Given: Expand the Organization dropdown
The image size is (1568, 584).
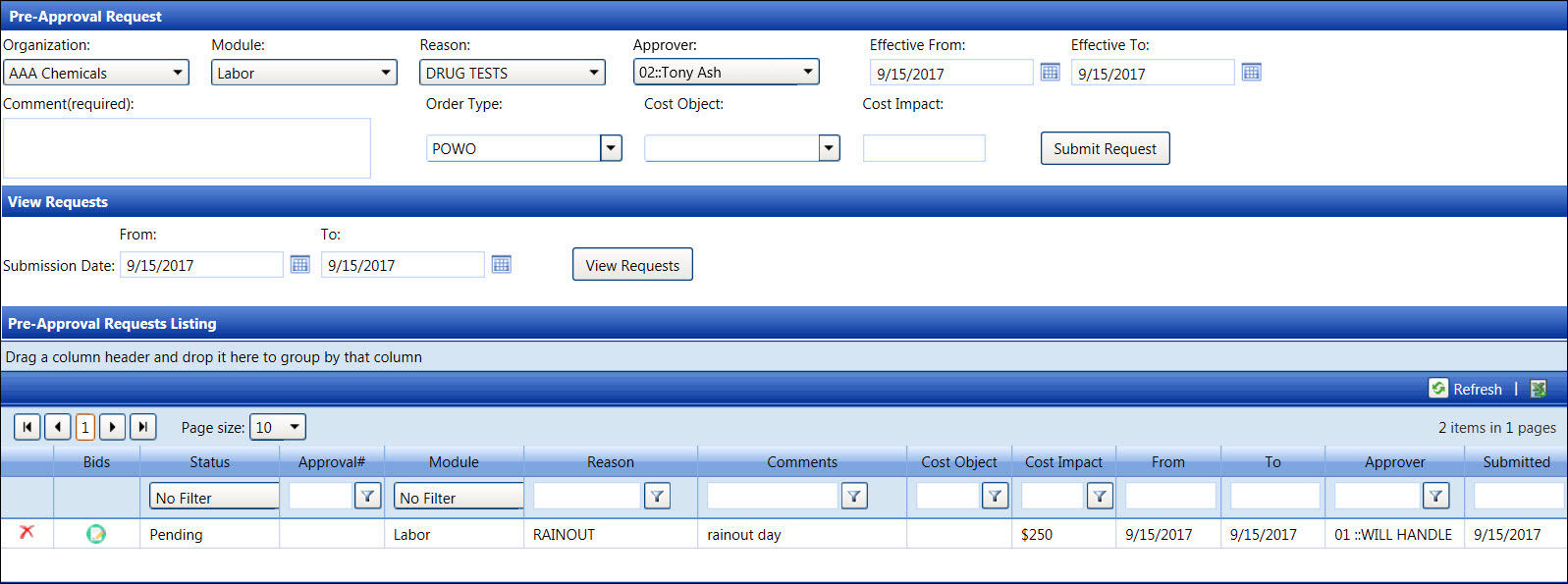Looking at the screenshot, I should (178, 73).
